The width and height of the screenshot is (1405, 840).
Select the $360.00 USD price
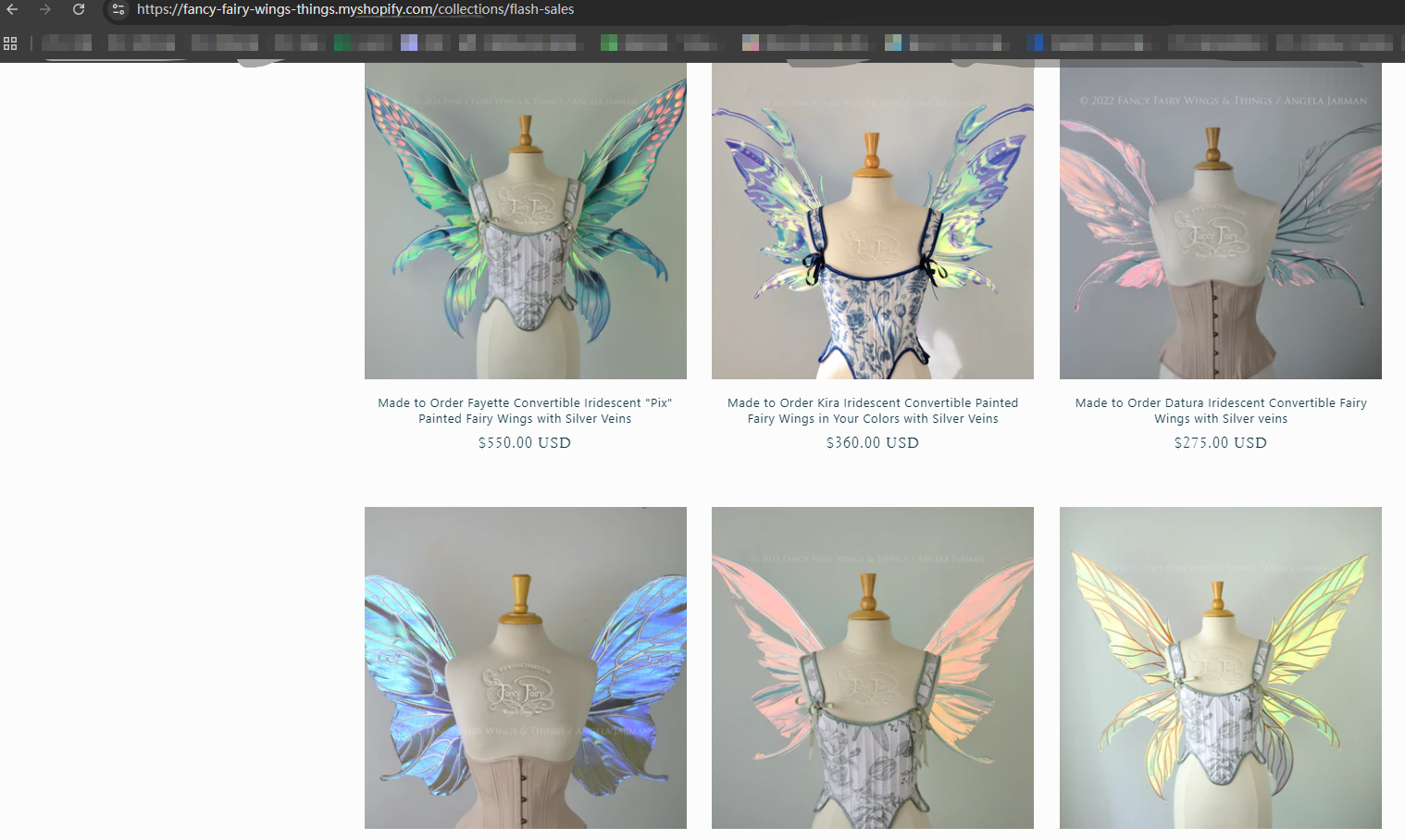[873, 443]
